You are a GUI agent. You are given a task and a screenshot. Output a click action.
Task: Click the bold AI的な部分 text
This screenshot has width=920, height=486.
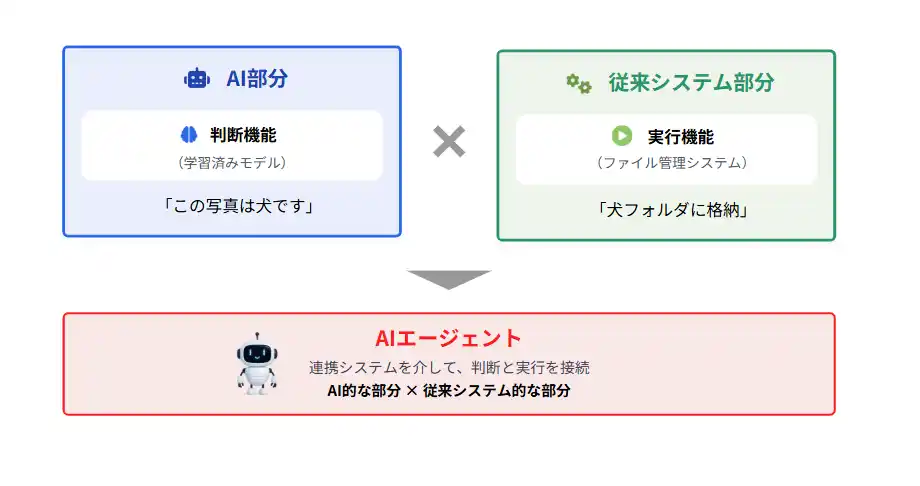pyautogui.click(x=363, y=391)
